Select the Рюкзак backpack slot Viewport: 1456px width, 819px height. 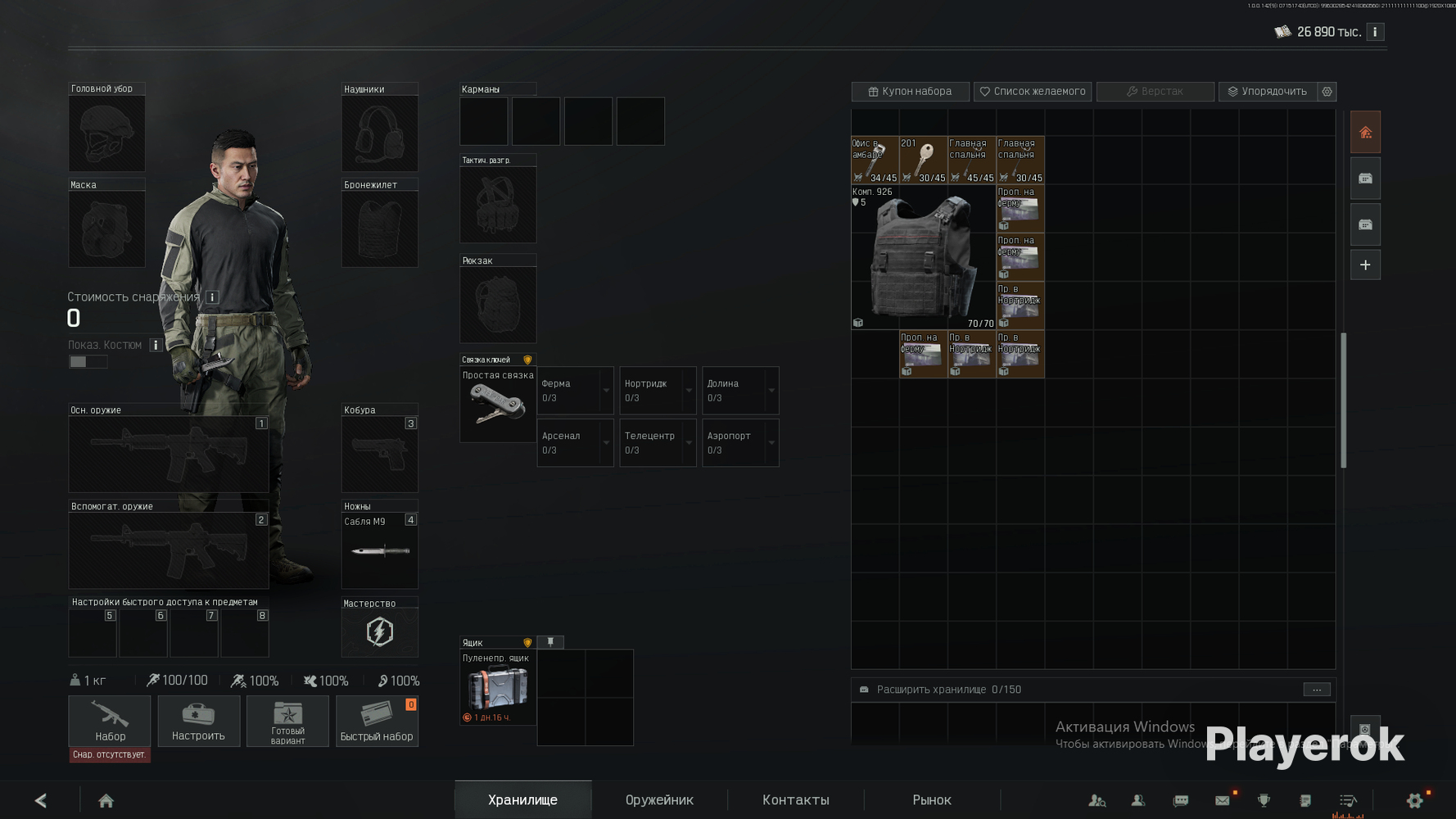(498, 305)
